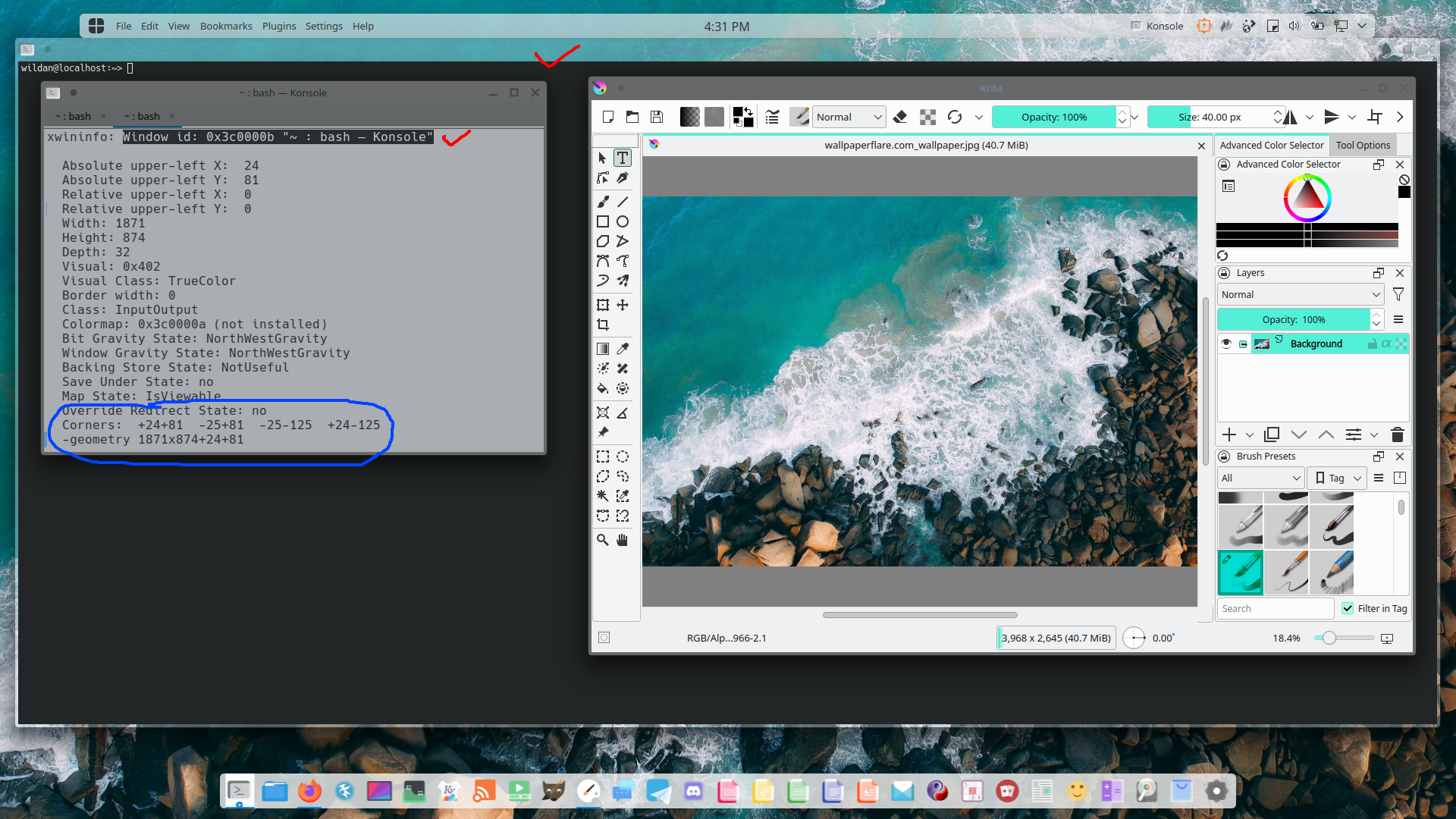Select the Ellipse tool in Krita

623,221
